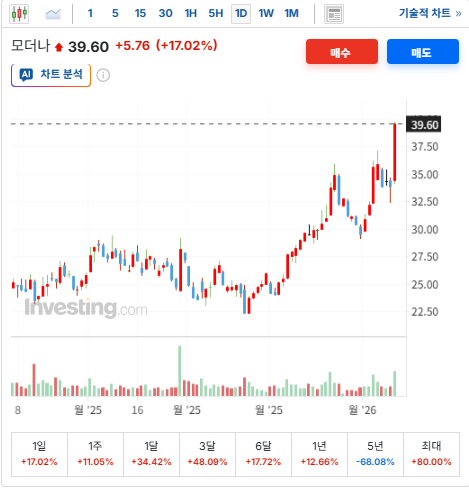Click the latest tall red candlestick

tap(395, 152)
